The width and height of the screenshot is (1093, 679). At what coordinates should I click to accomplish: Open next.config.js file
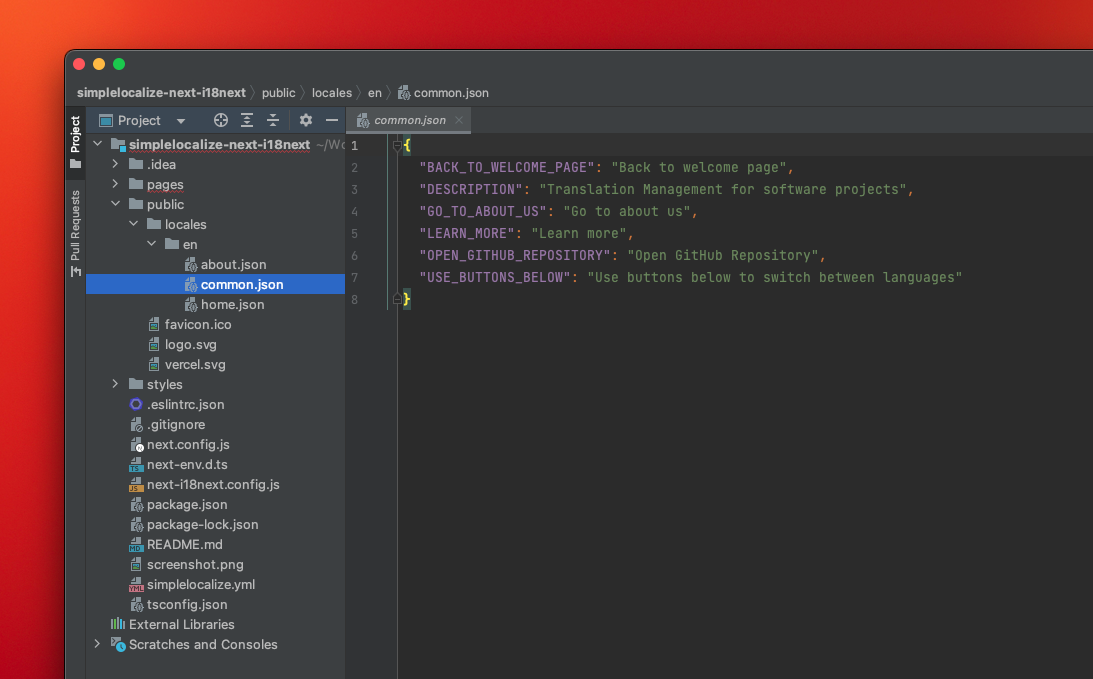pyautogui.click(x=188, y=445)
